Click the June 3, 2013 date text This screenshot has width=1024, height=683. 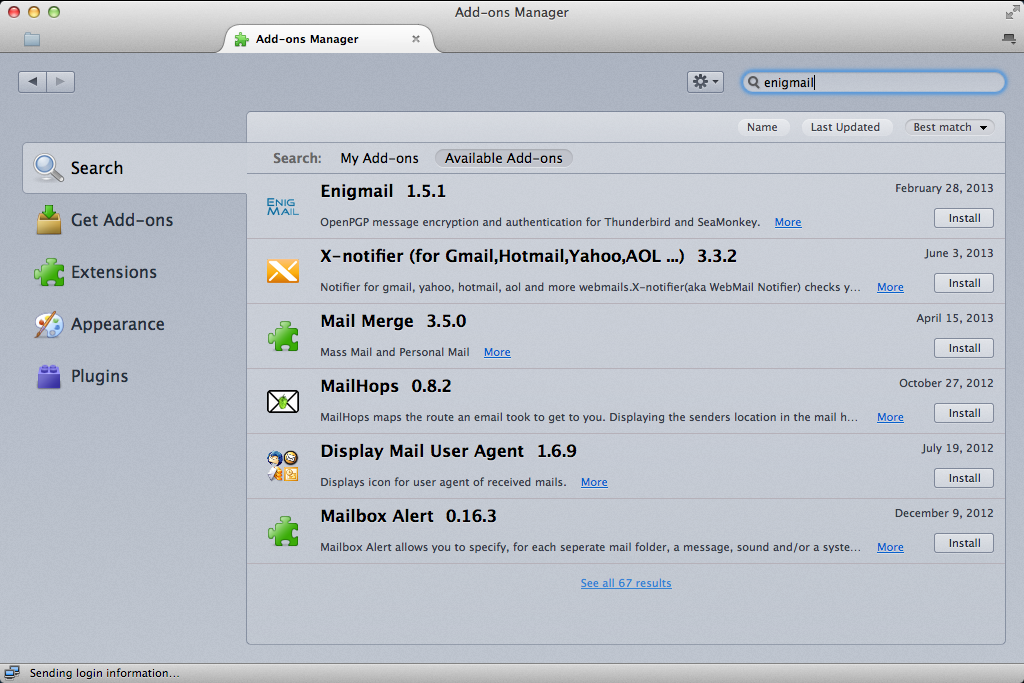pos(959,253)
